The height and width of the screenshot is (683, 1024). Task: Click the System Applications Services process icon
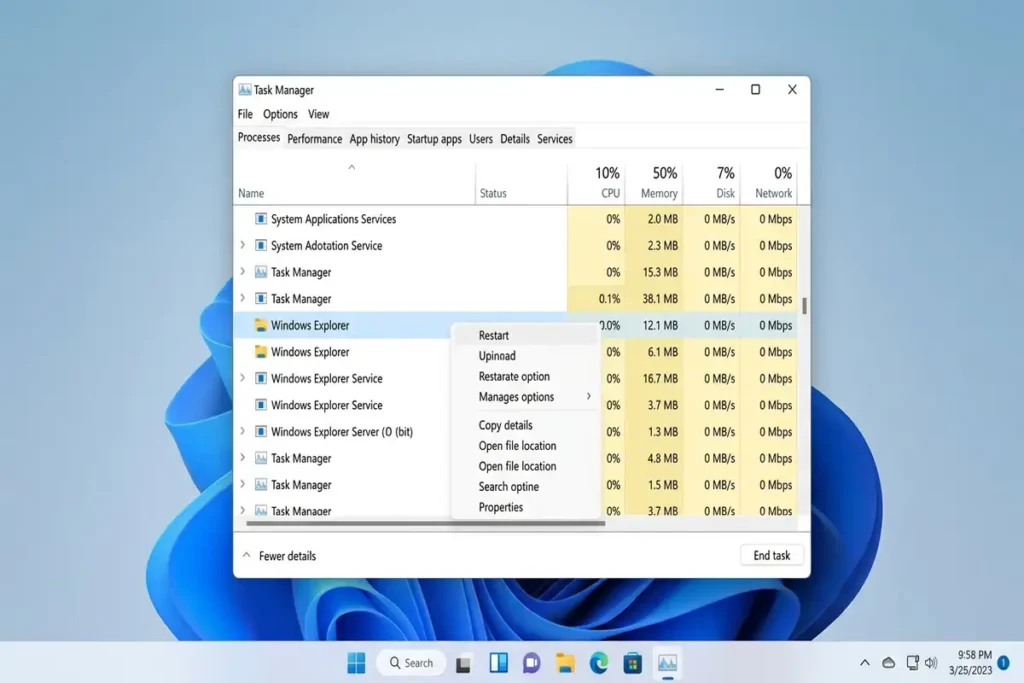[x=261, y=219]
